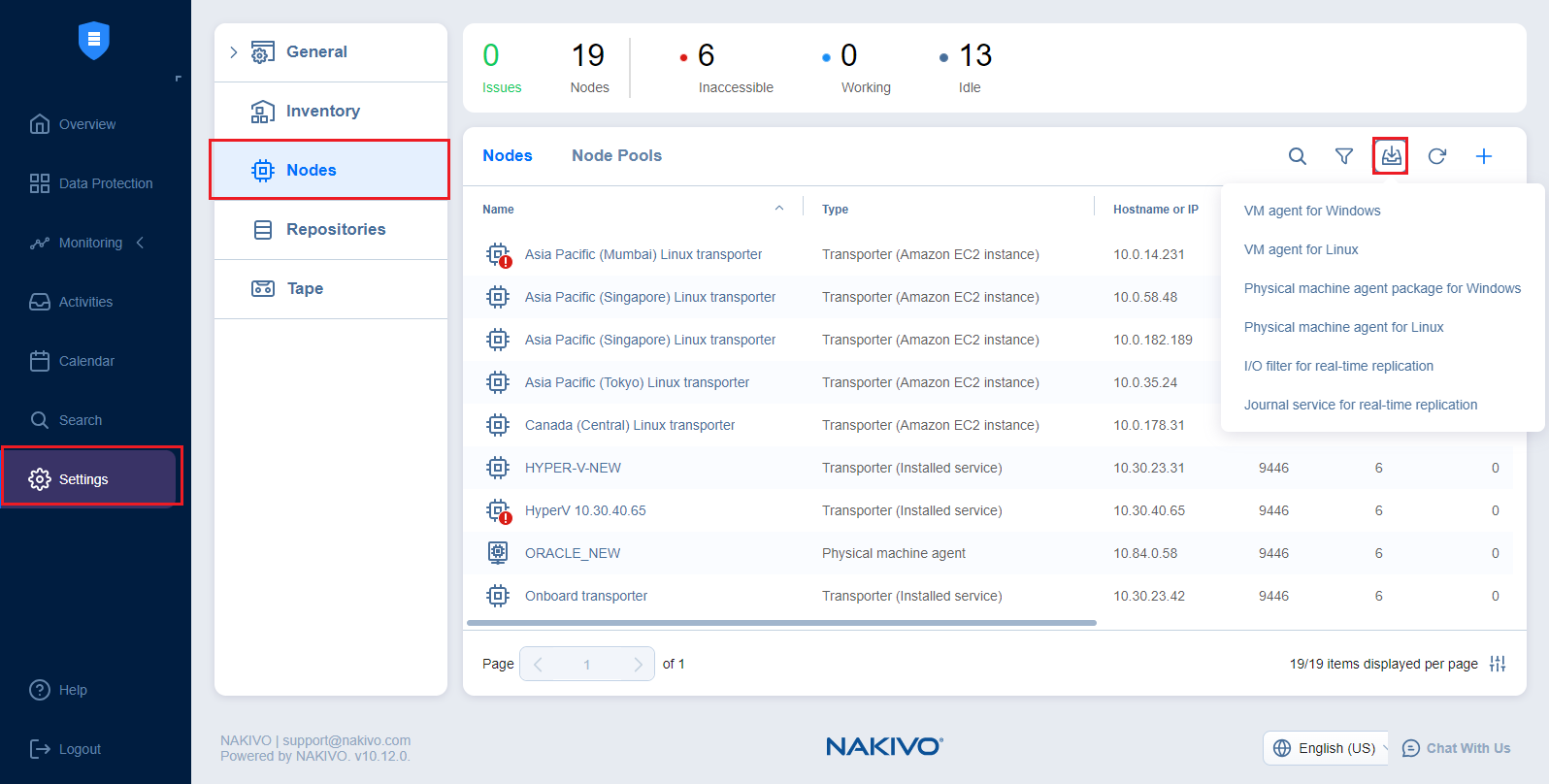Click the NAKIVO shield logo
Screen dimensions: 1549x784
point(94,40)
